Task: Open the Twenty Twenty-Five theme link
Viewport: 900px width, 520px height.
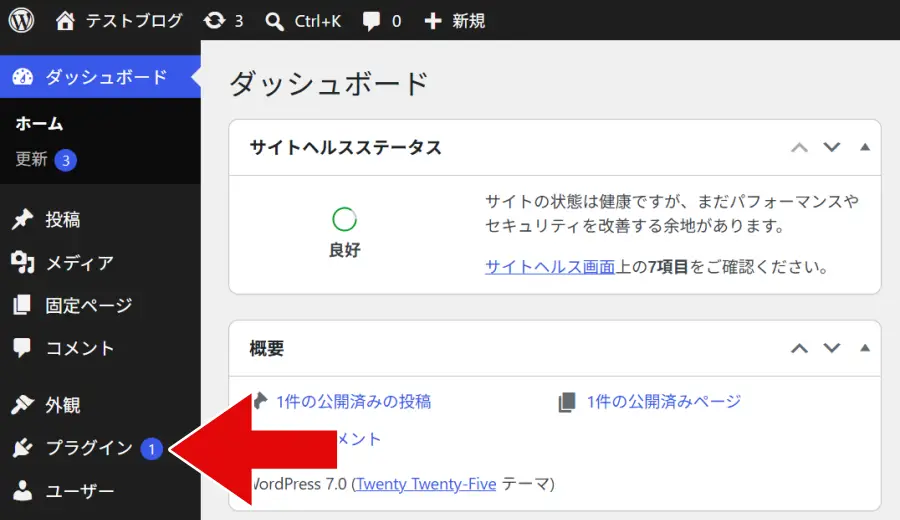Action: pos(426,484)
